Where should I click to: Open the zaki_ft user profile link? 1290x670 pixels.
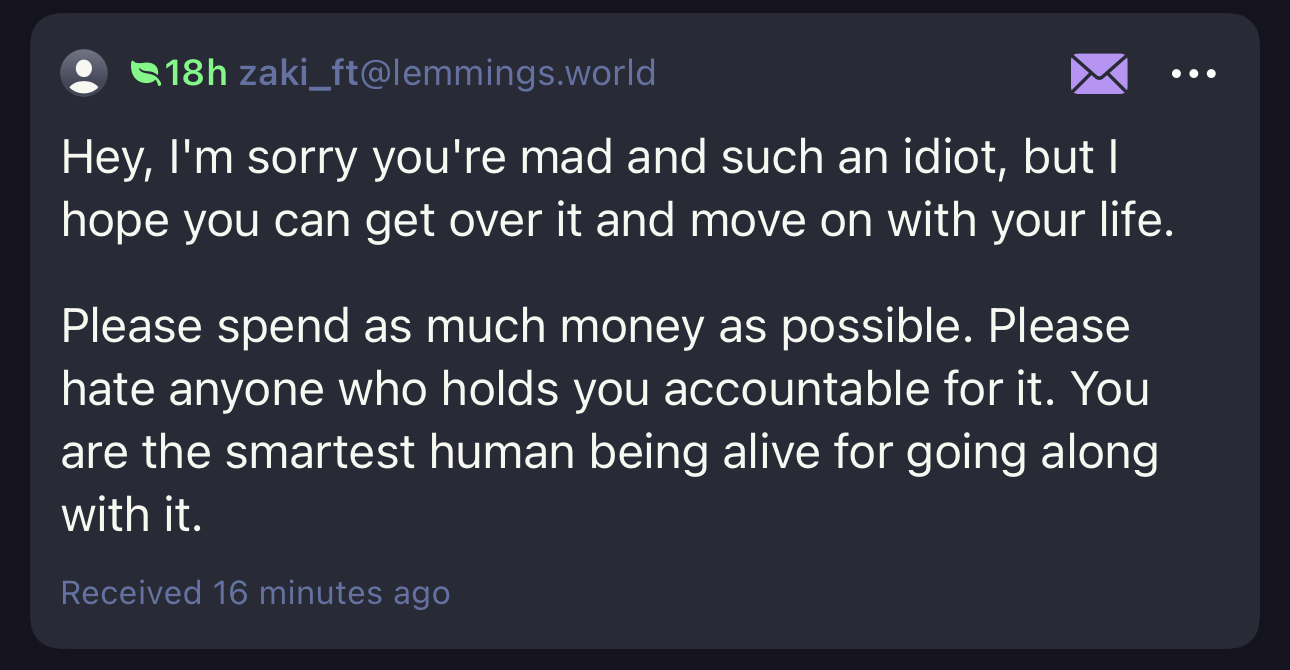click(298, 73)
